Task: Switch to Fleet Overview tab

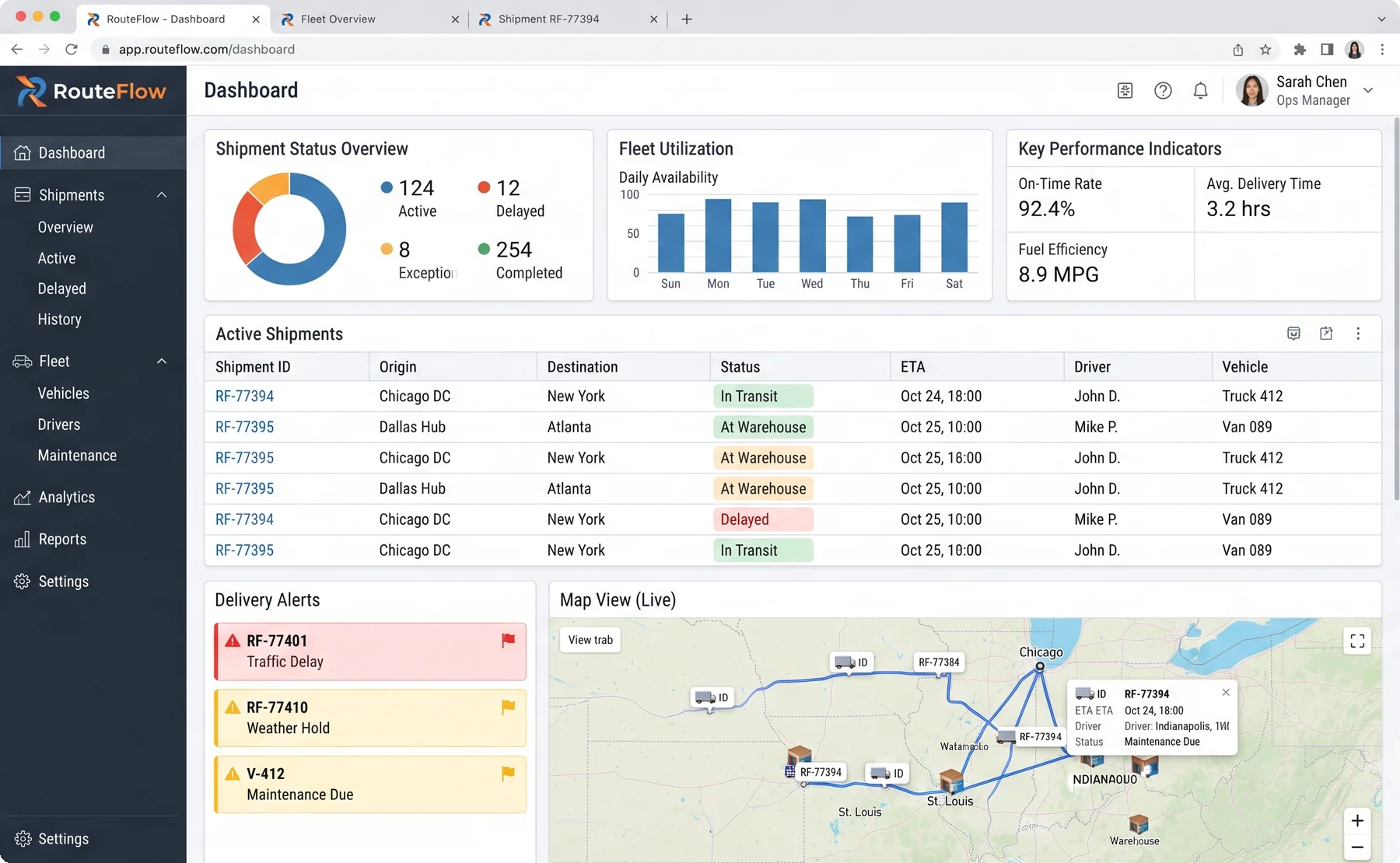Action: [370, 19]
